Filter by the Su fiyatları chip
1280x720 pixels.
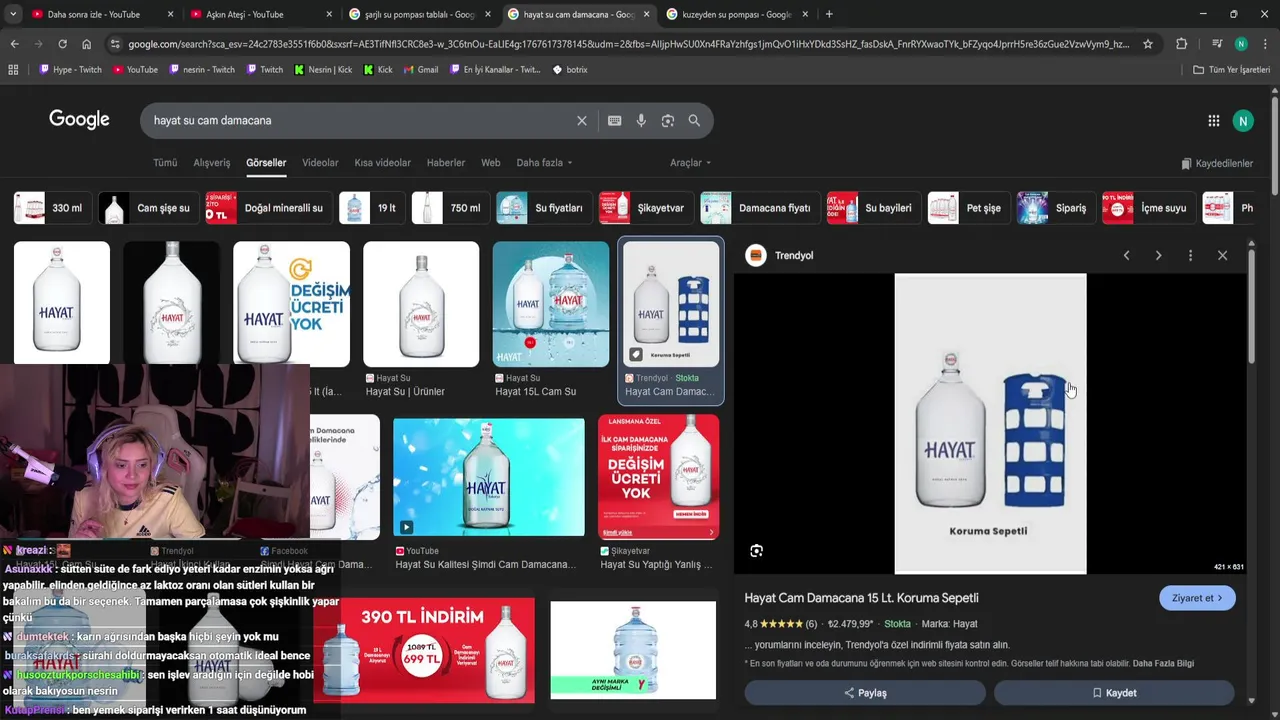click(x=543, y=208)
